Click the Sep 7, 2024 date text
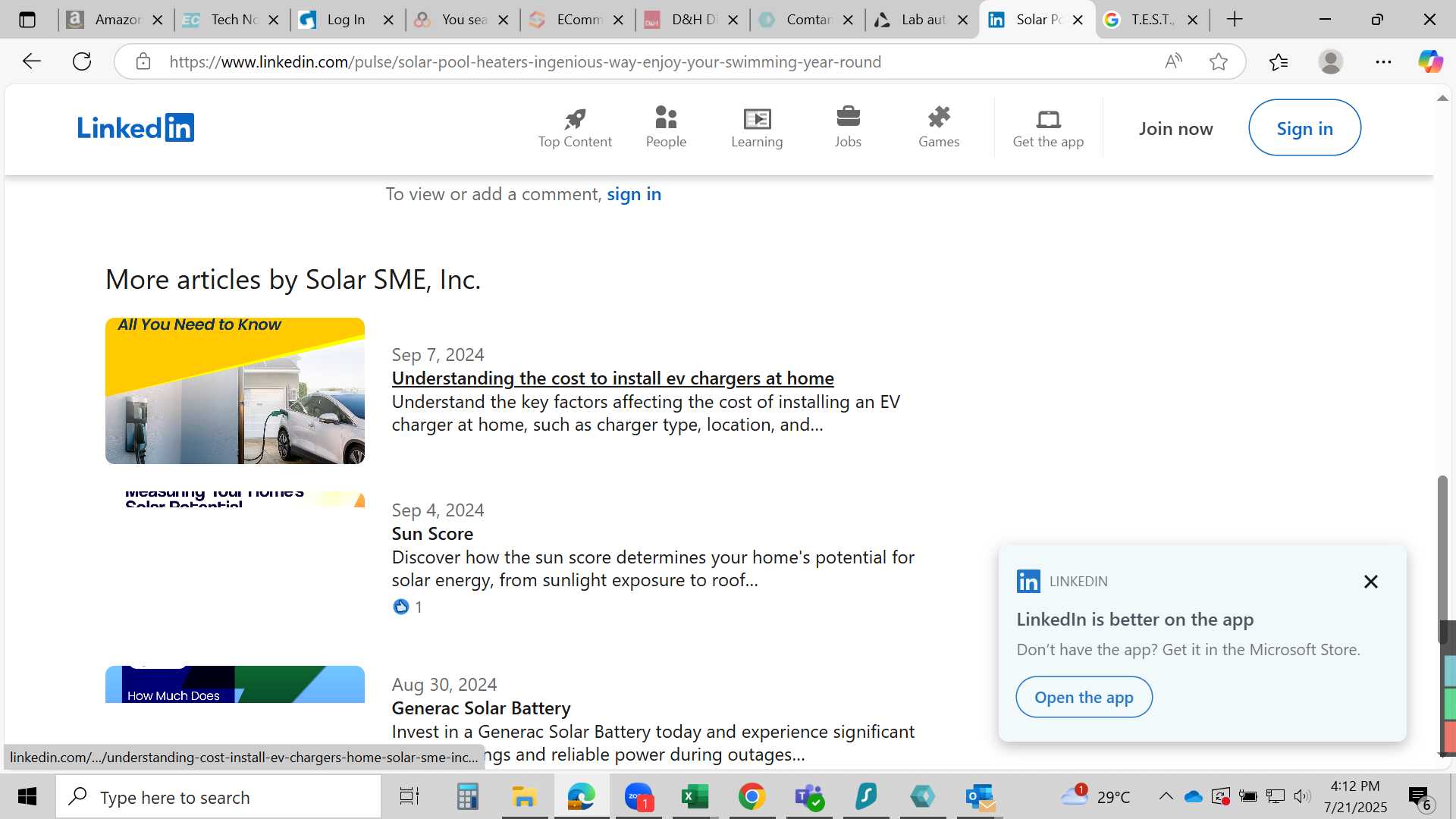Viewport: 1456px width, 819px height. pos(438,354)
